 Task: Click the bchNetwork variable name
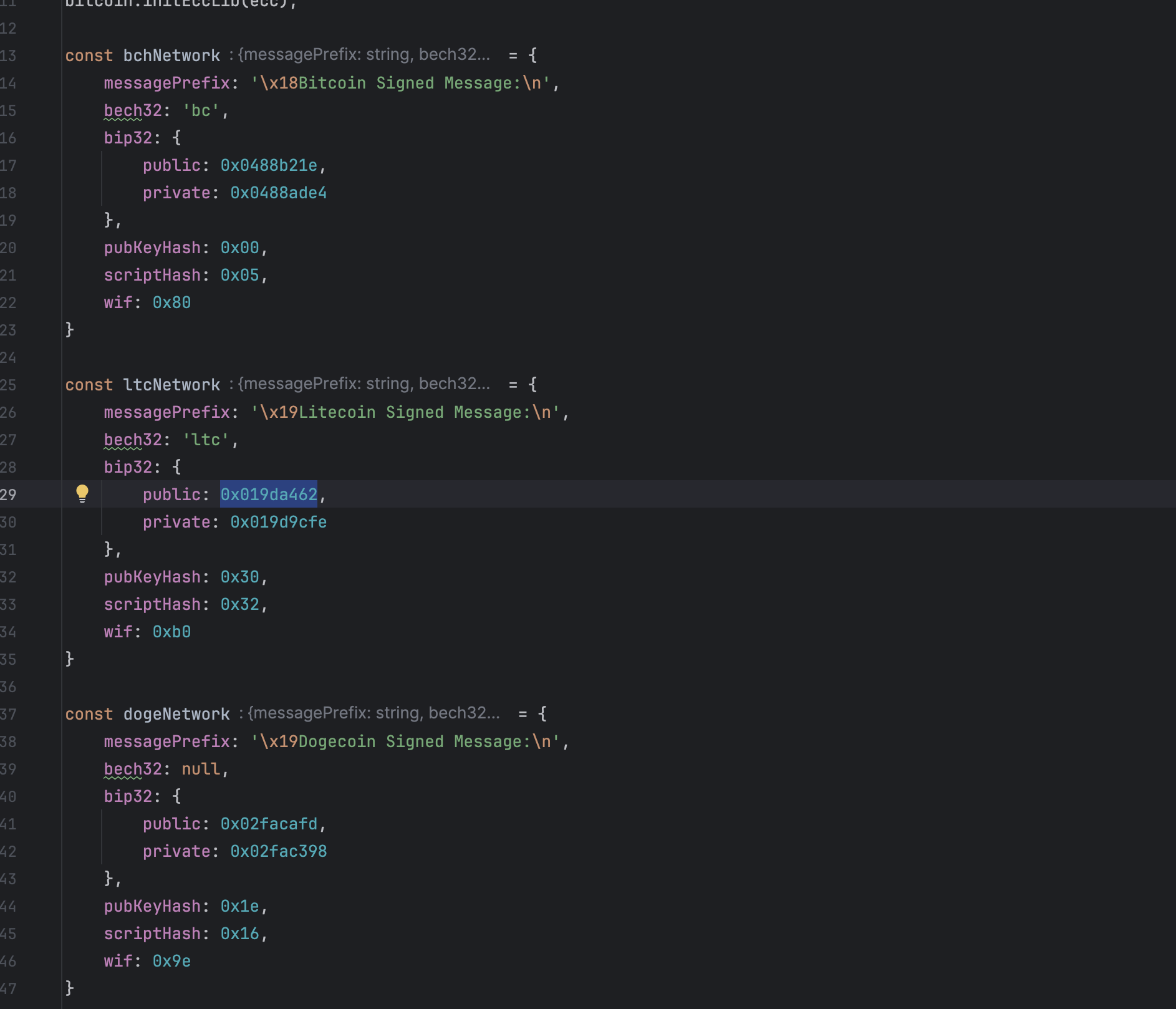click(171, 56)
